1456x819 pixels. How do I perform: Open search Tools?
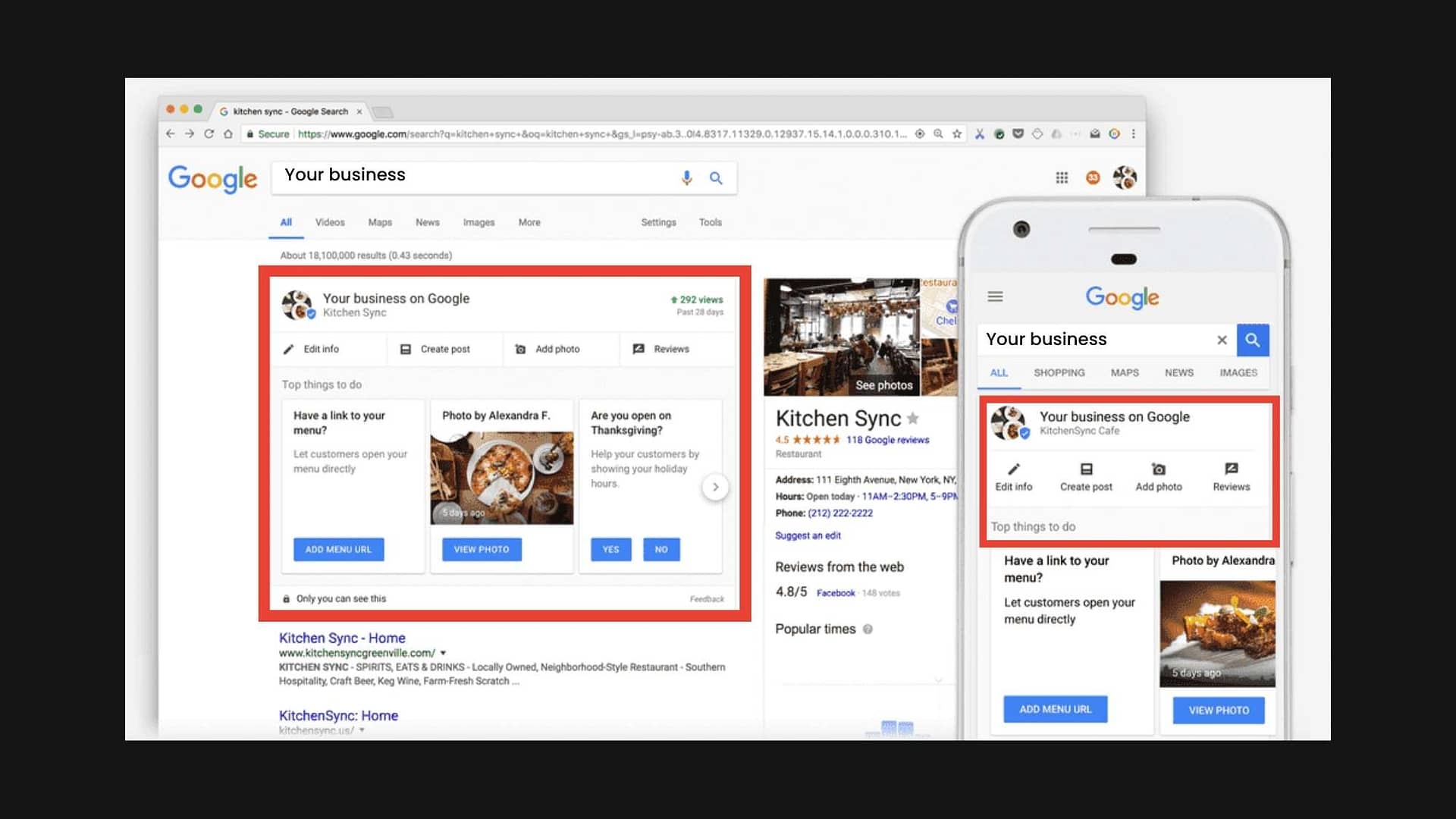(711, 222)
